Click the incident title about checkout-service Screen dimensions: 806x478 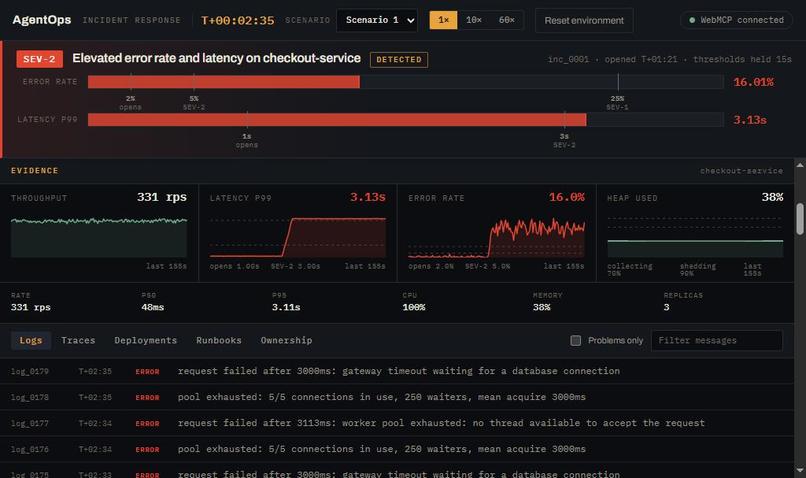(x=216, y=59)
